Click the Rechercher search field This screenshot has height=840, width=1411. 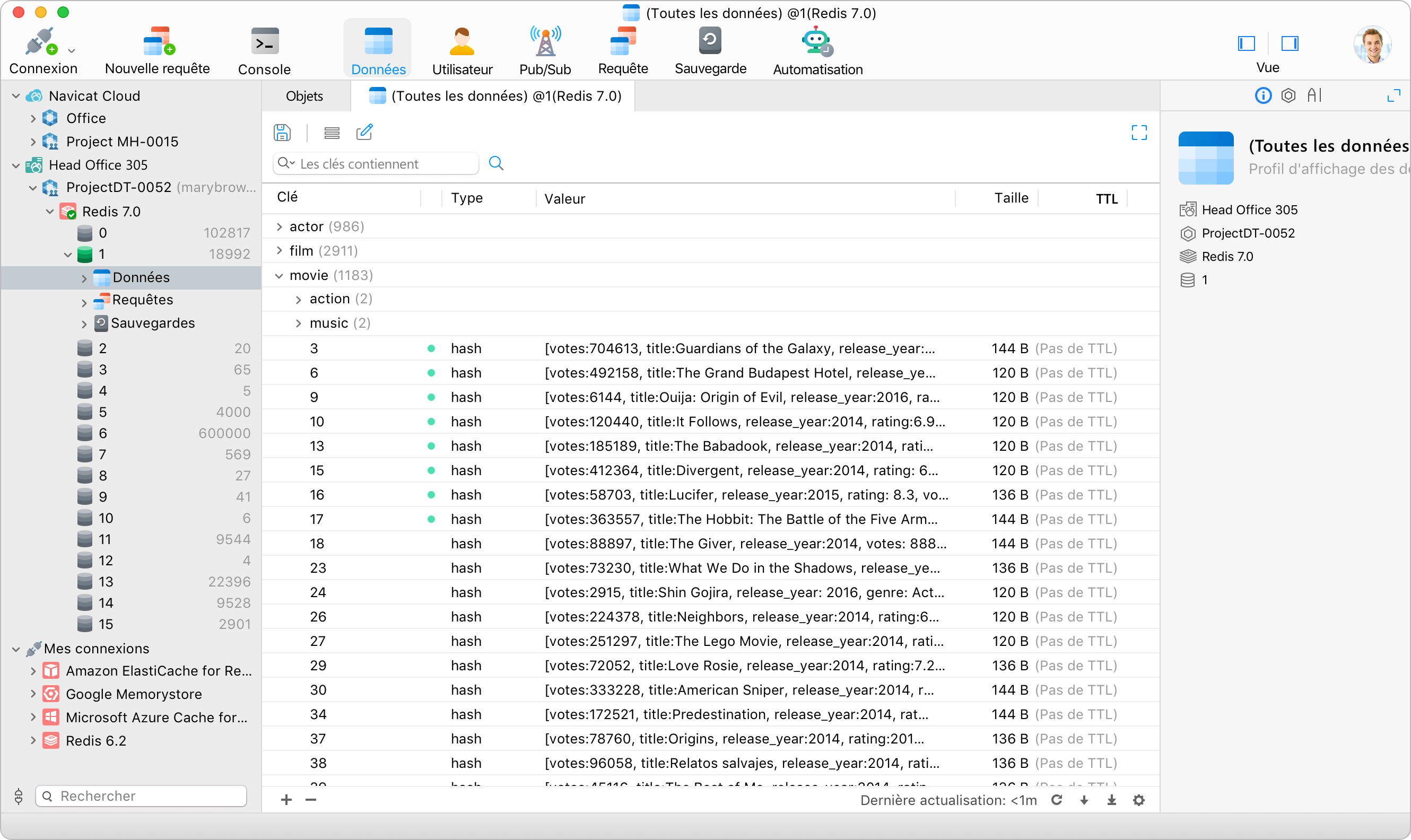pos(142,796)
